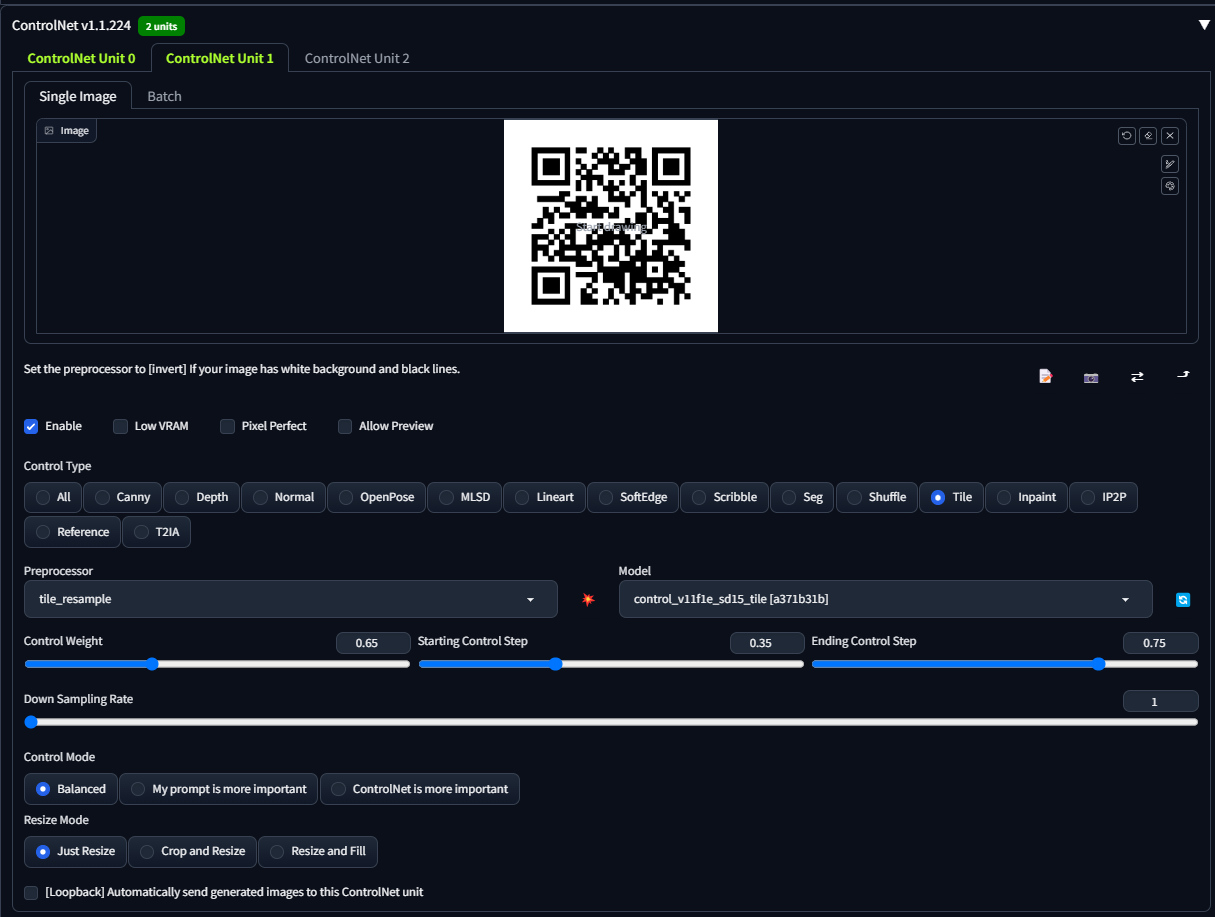The width and height of the screenshot is (1215, 917).
Task: Refresh the ControlNet model list
Action: (x=1183, y=599)
